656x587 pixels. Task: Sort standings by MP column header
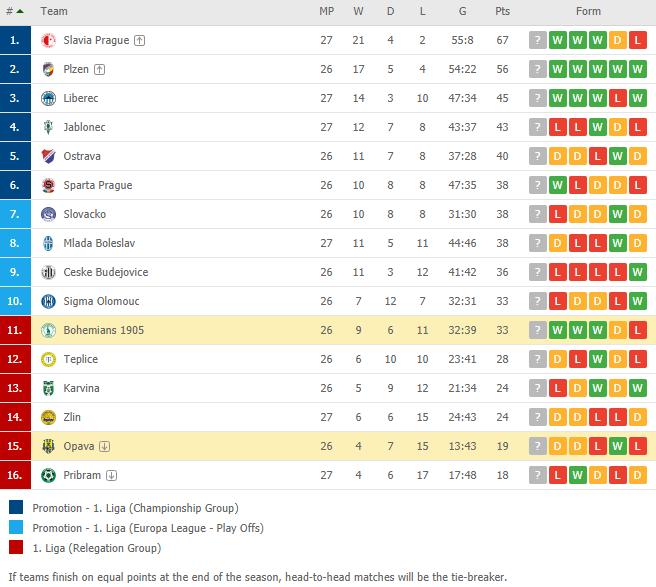(326, 11)
